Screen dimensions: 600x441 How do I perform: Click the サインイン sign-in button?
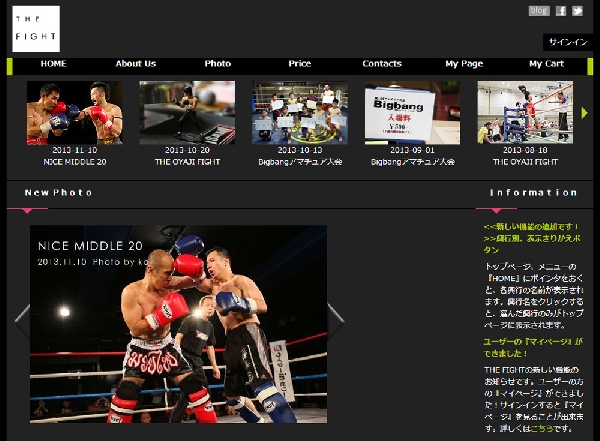click(x=568, y=42)
